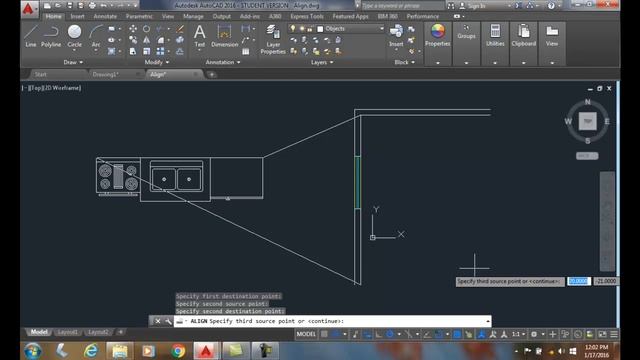The width and height of the screenshot is (640, 360).
Task: Open the WCS dropdown below ViewCube
Action: [x=587, y=156]
